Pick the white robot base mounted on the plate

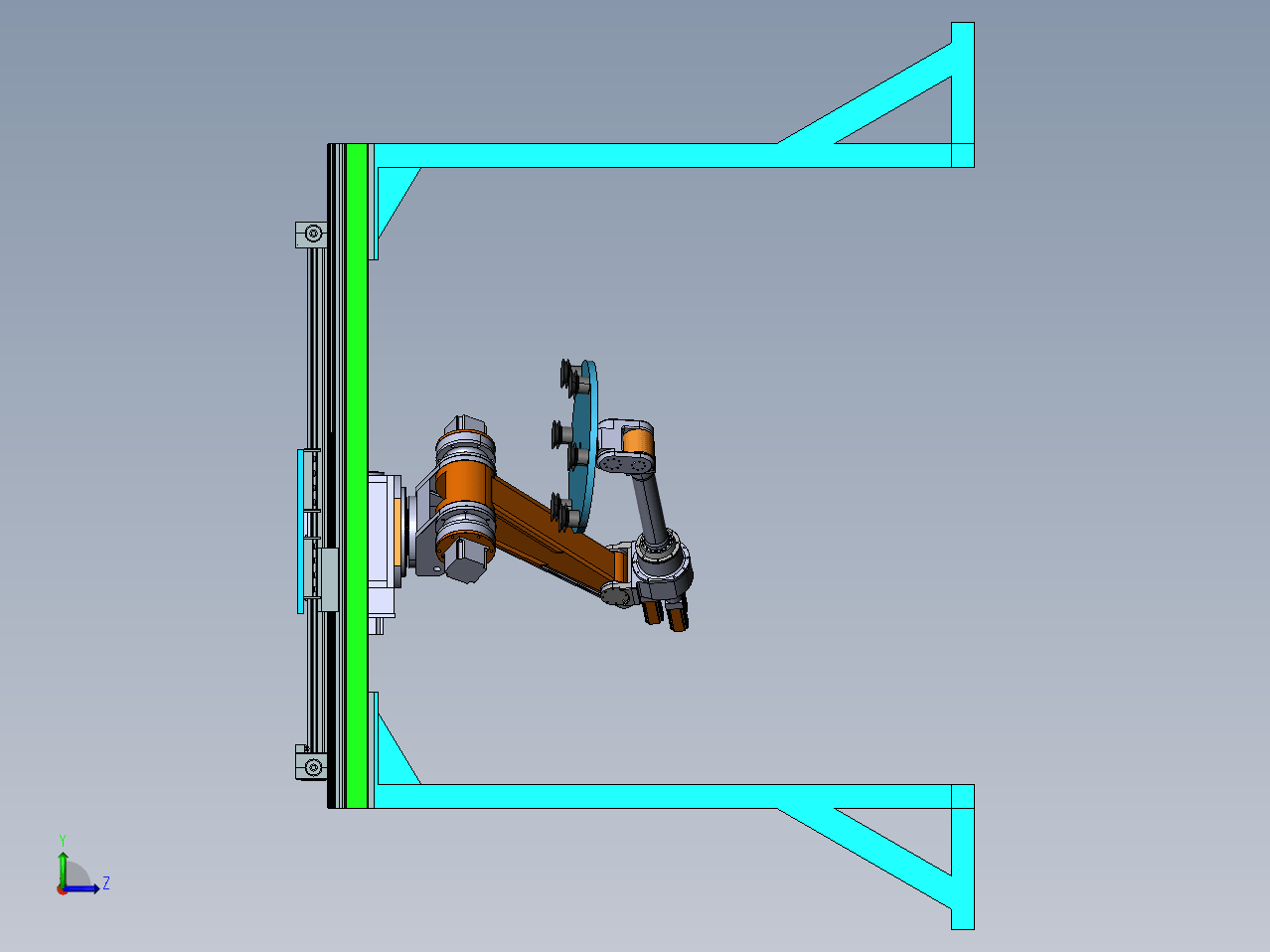[384, 545]
